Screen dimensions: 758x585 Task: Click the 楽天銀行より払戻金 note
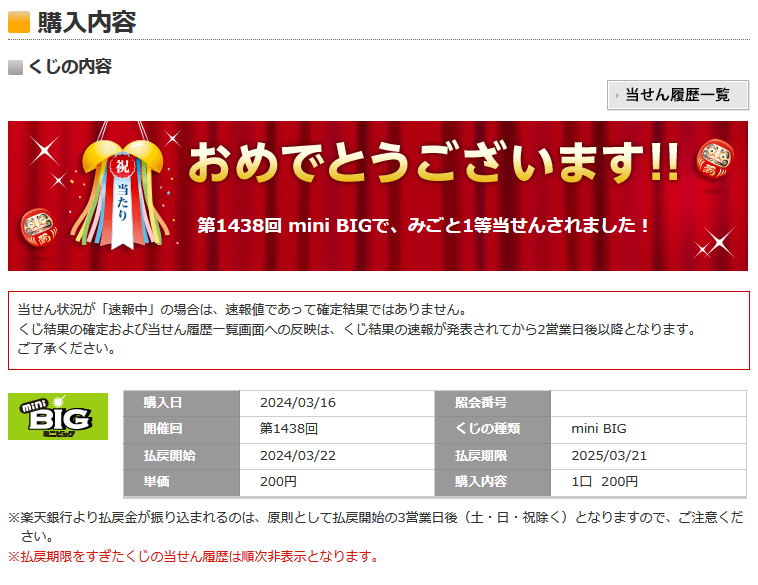376,526
